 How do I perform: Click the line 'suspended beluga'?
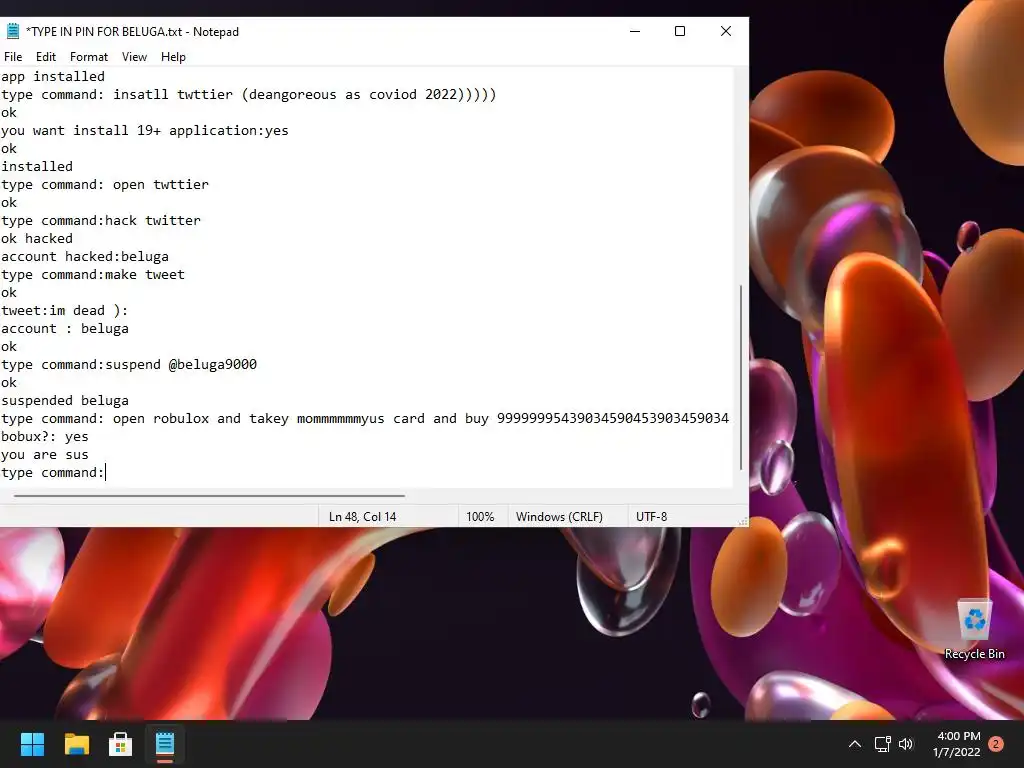pos(65,400)
